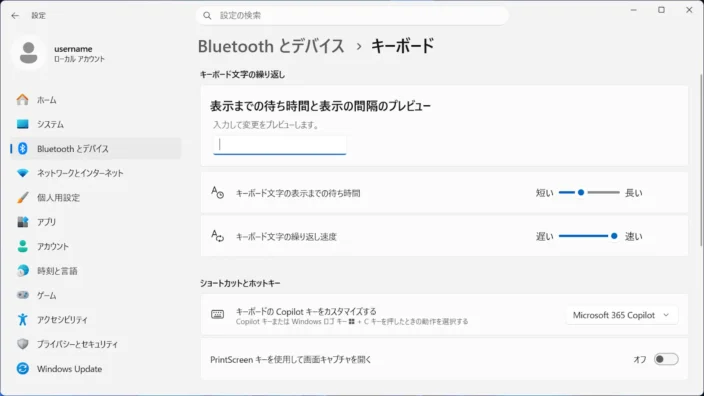Viewport: 704px width, 396px height.
Task: Click the 長い label
Action: point(634,193)
